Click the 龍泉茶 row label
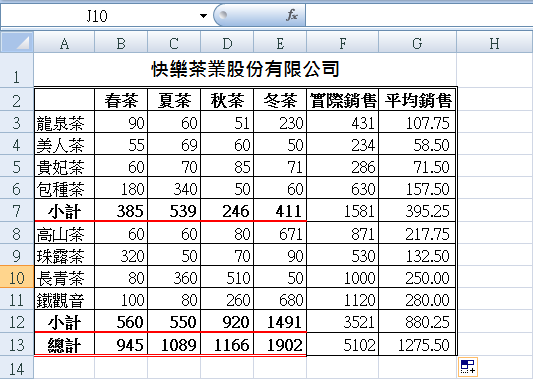Screen dimensions: 533x379 (64, 122)
